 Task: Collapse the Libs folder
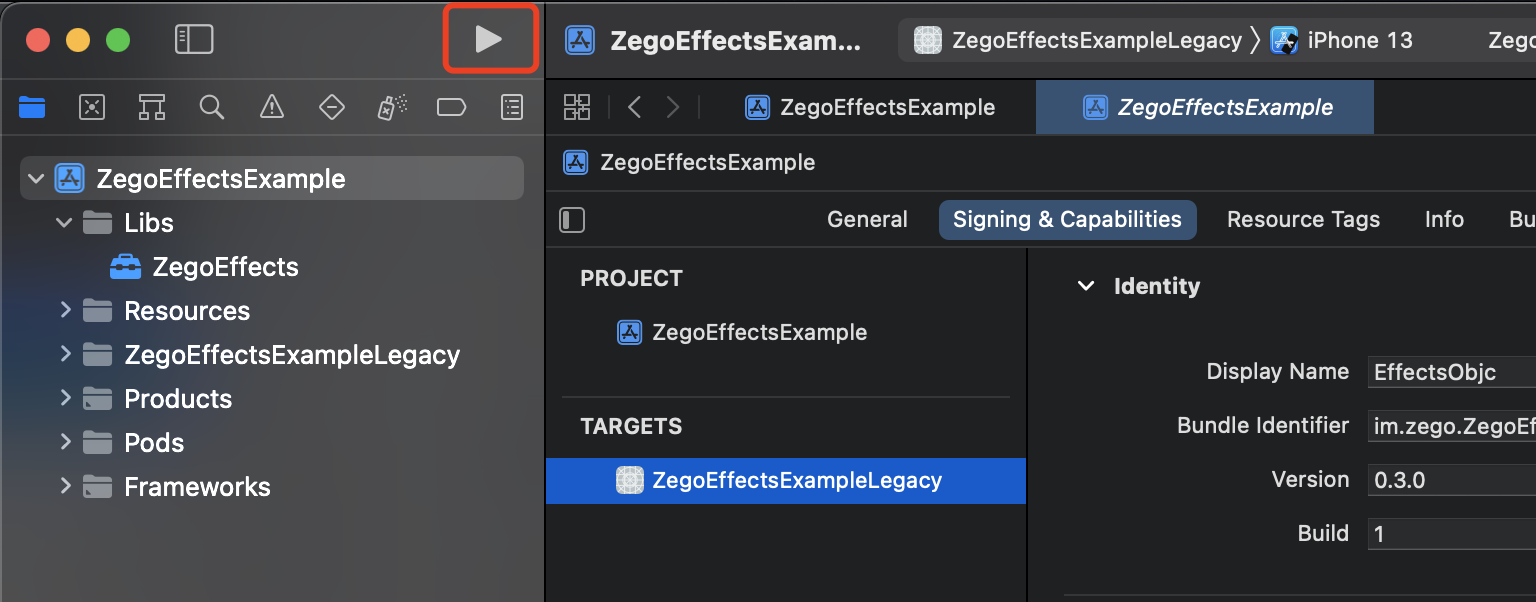(65, 223)
